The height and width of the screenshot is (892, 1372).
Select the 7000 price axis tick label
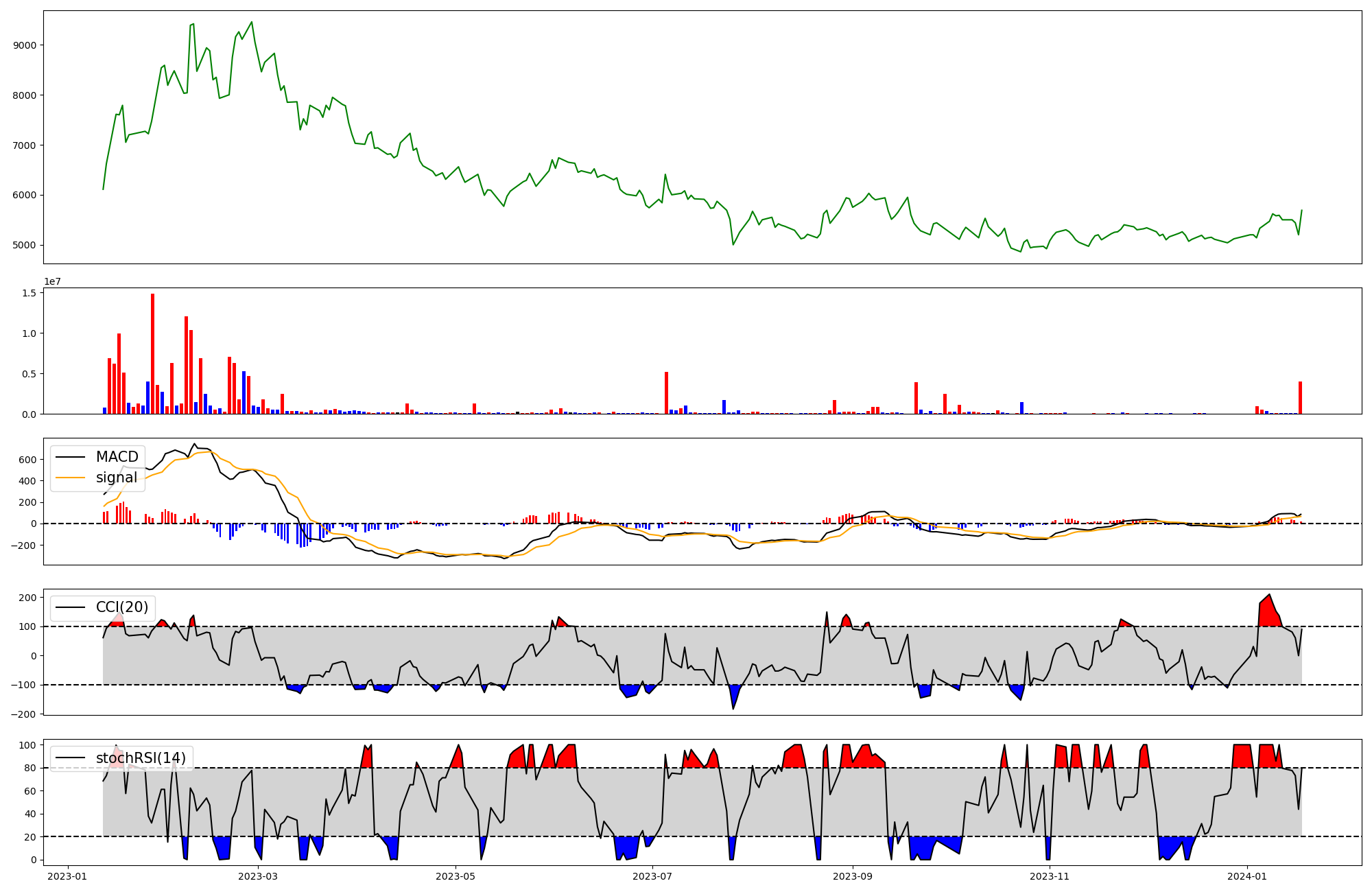pyautogui.click(x=25, y=145)
